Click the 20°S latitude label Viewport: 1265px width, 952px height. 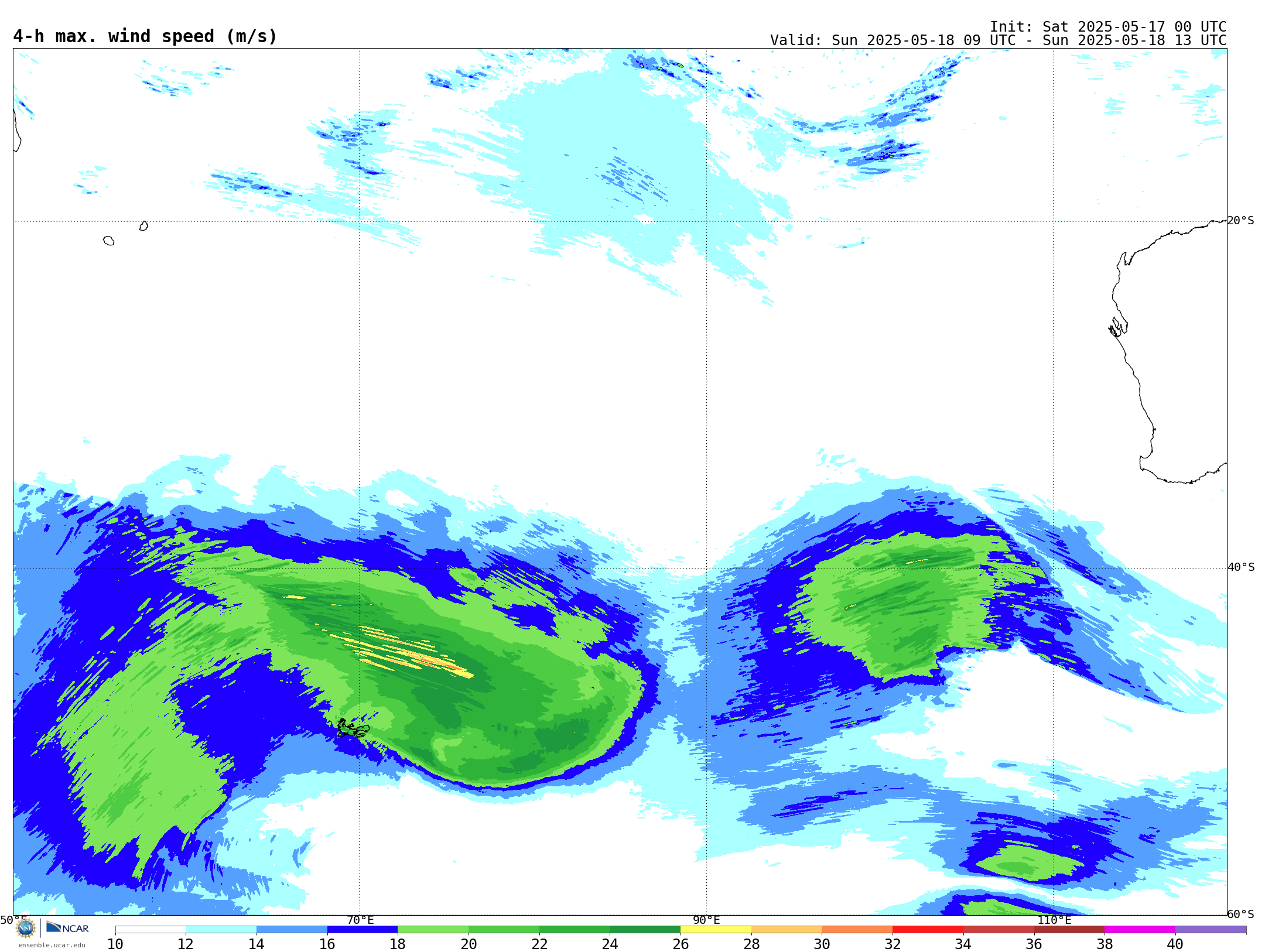coord(1240,221)
